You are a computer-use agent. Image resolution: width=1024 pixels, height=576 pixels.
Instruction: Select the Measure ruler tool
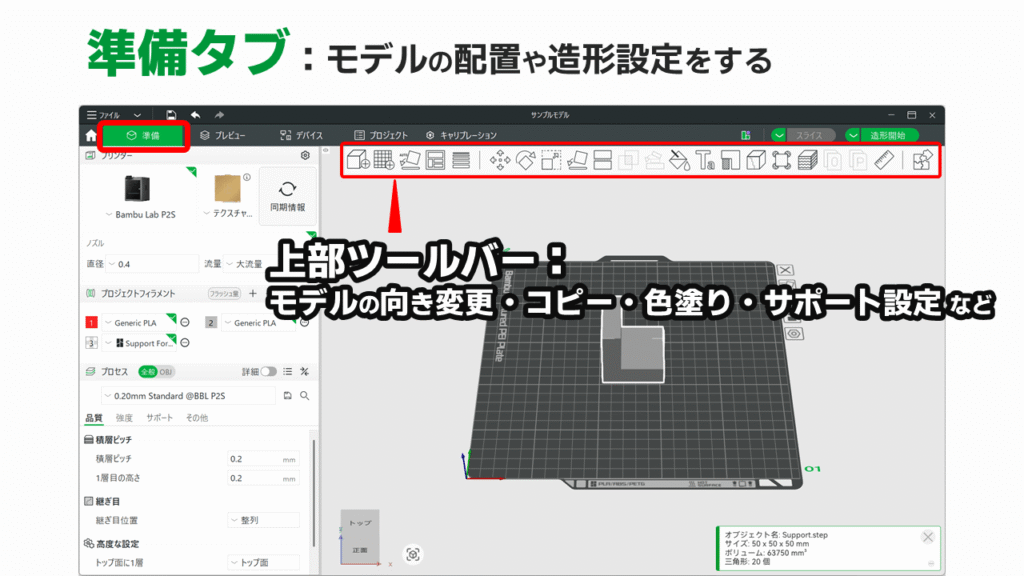(883, 160)
